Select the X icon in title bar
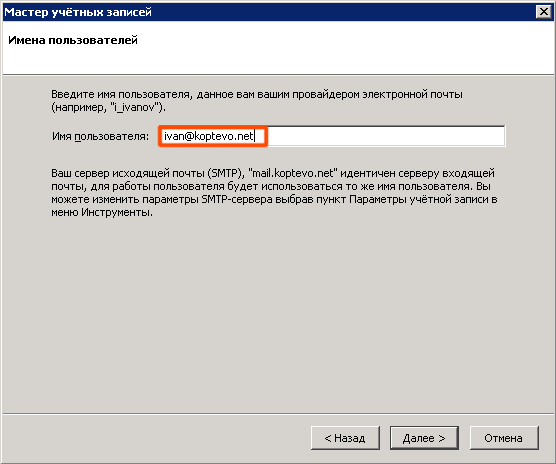The image size is (556, 464). click(x=544, y=12)
